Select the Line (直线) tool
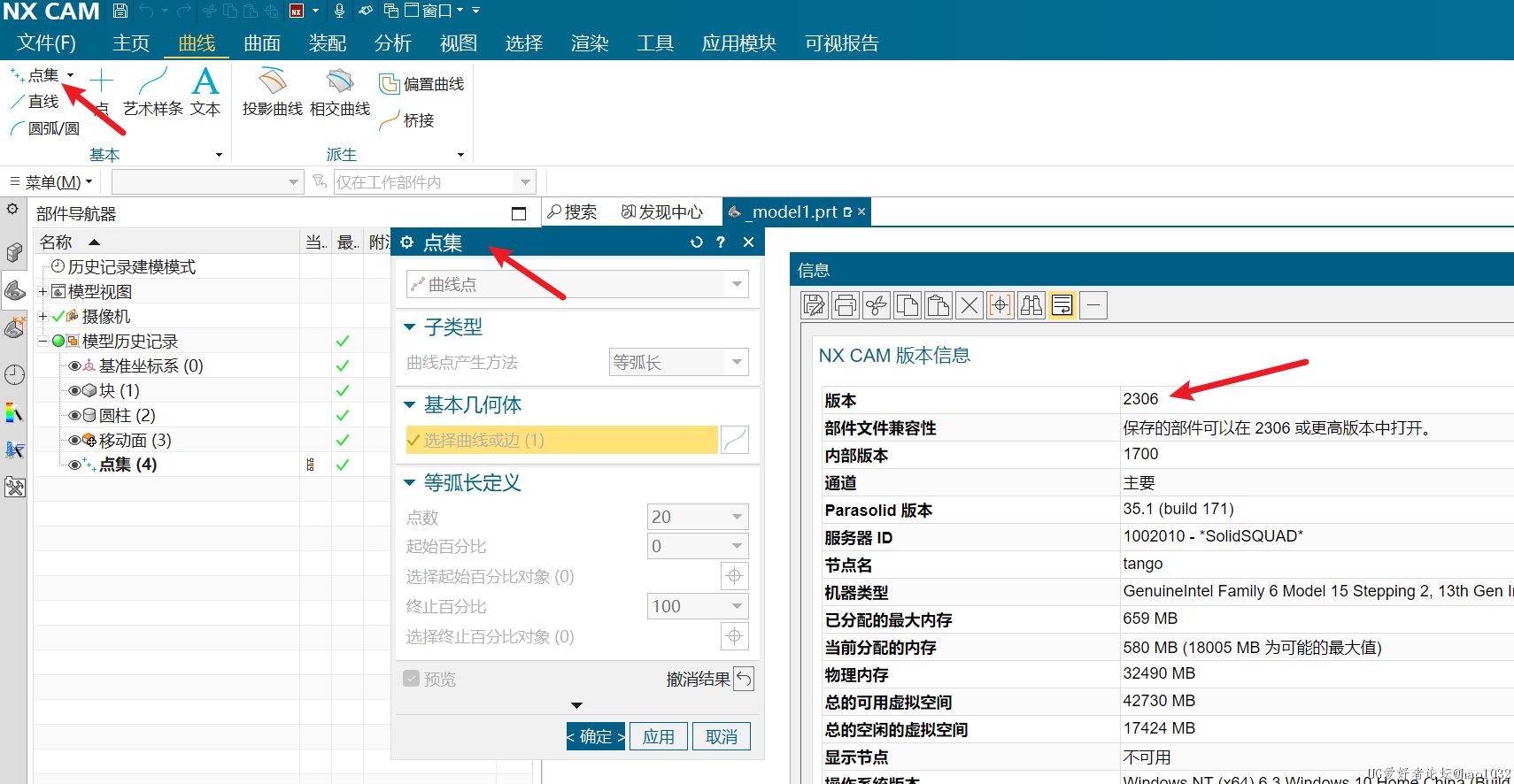This screenshot has width=1514, height=784. point(35,102)
